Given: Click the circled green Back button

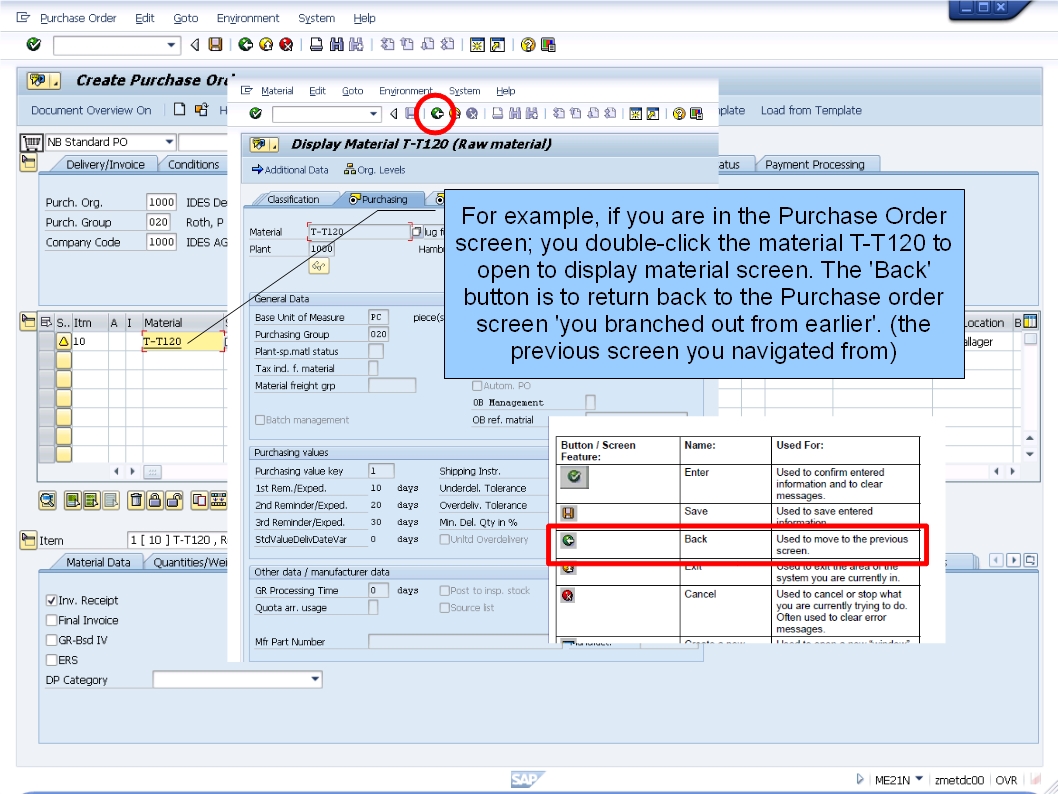Looking at the screenshot, I should tap(437, 115).
